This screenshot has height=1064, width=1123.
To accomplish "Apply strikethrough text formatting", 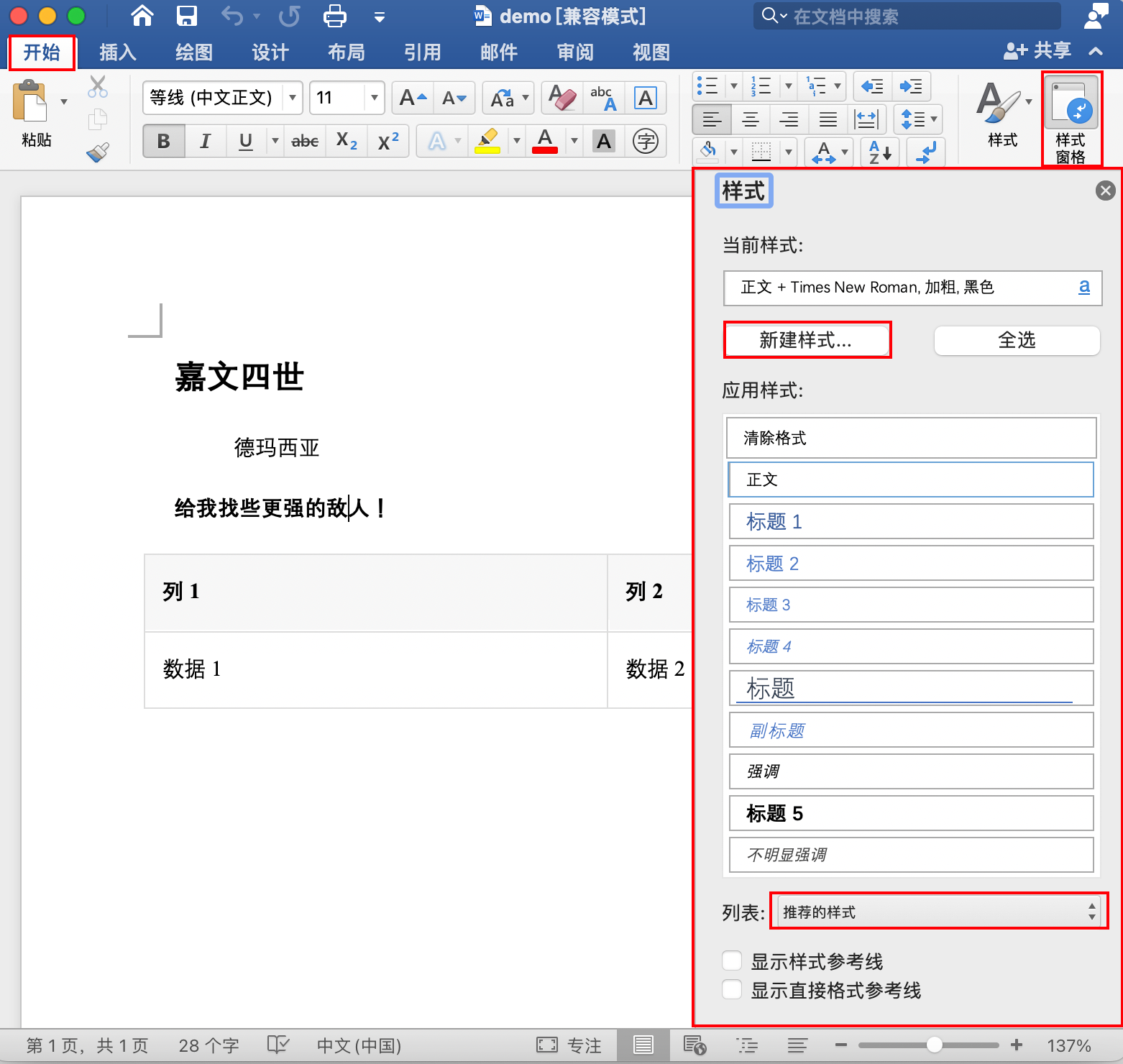I will pos(305,141).
